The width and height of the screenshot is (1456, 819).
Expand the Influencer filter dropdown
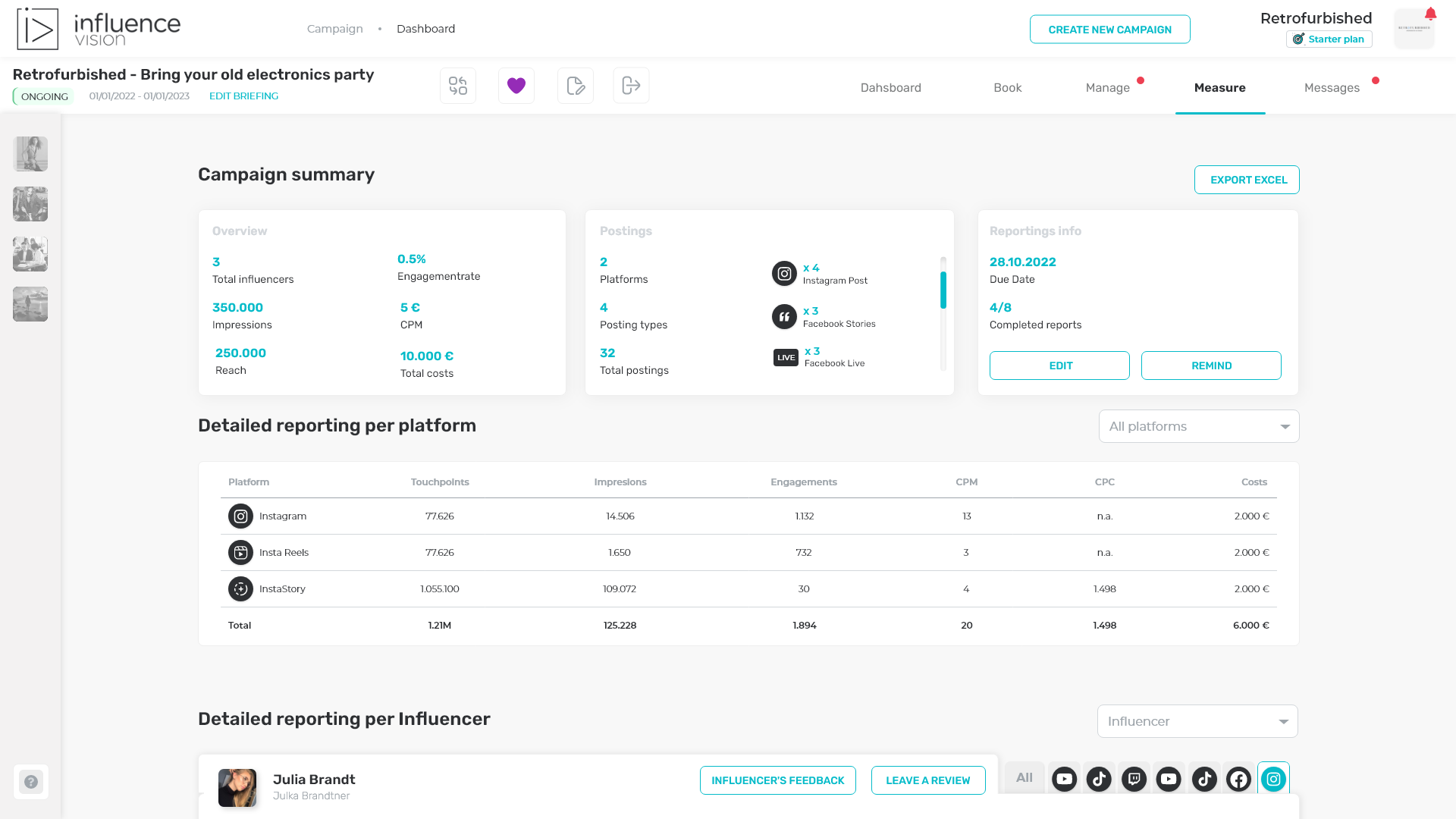pos(1197,721)
